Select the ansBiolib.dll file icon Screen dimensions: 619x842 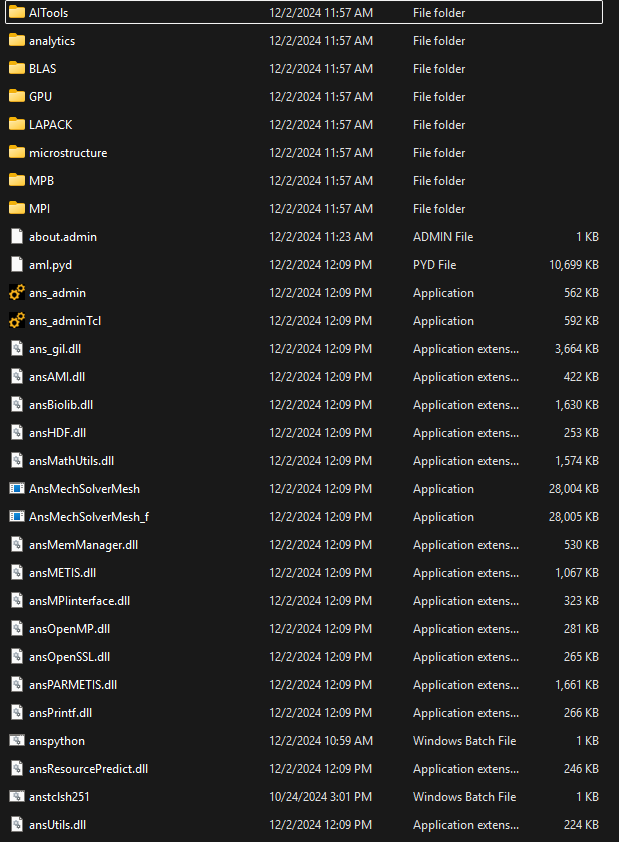click(x=17, y=404)
